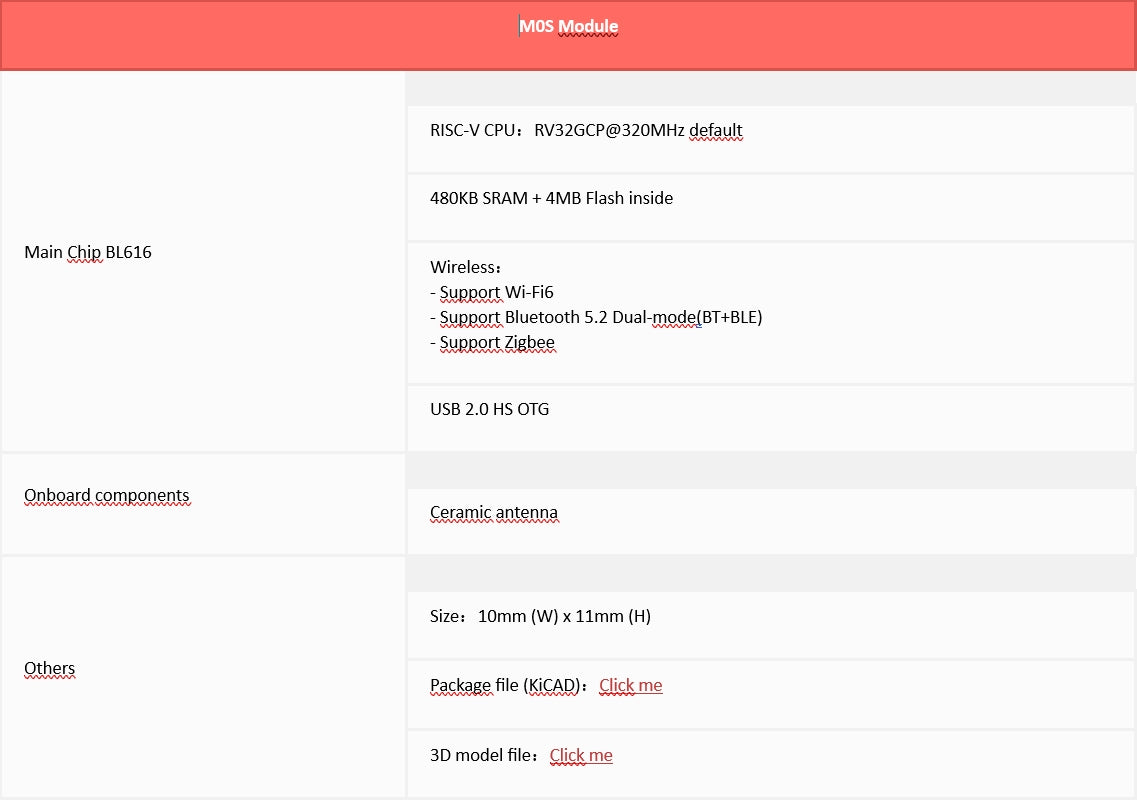Click the 3D model file label text
Image resolution: width=1137 pixels, height=800 pixels.
(x=484, y=755)
